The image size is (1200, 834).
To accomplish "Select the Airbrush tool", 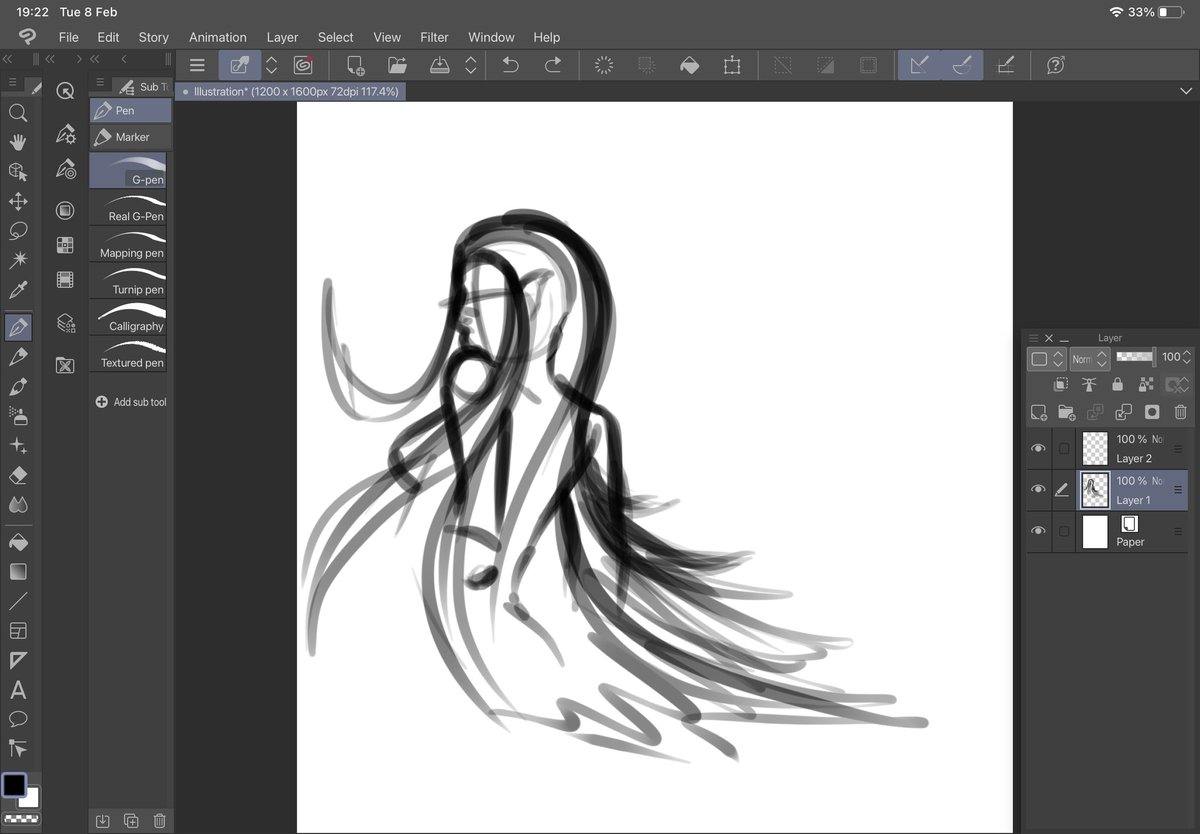I will (x=17, y=416).
